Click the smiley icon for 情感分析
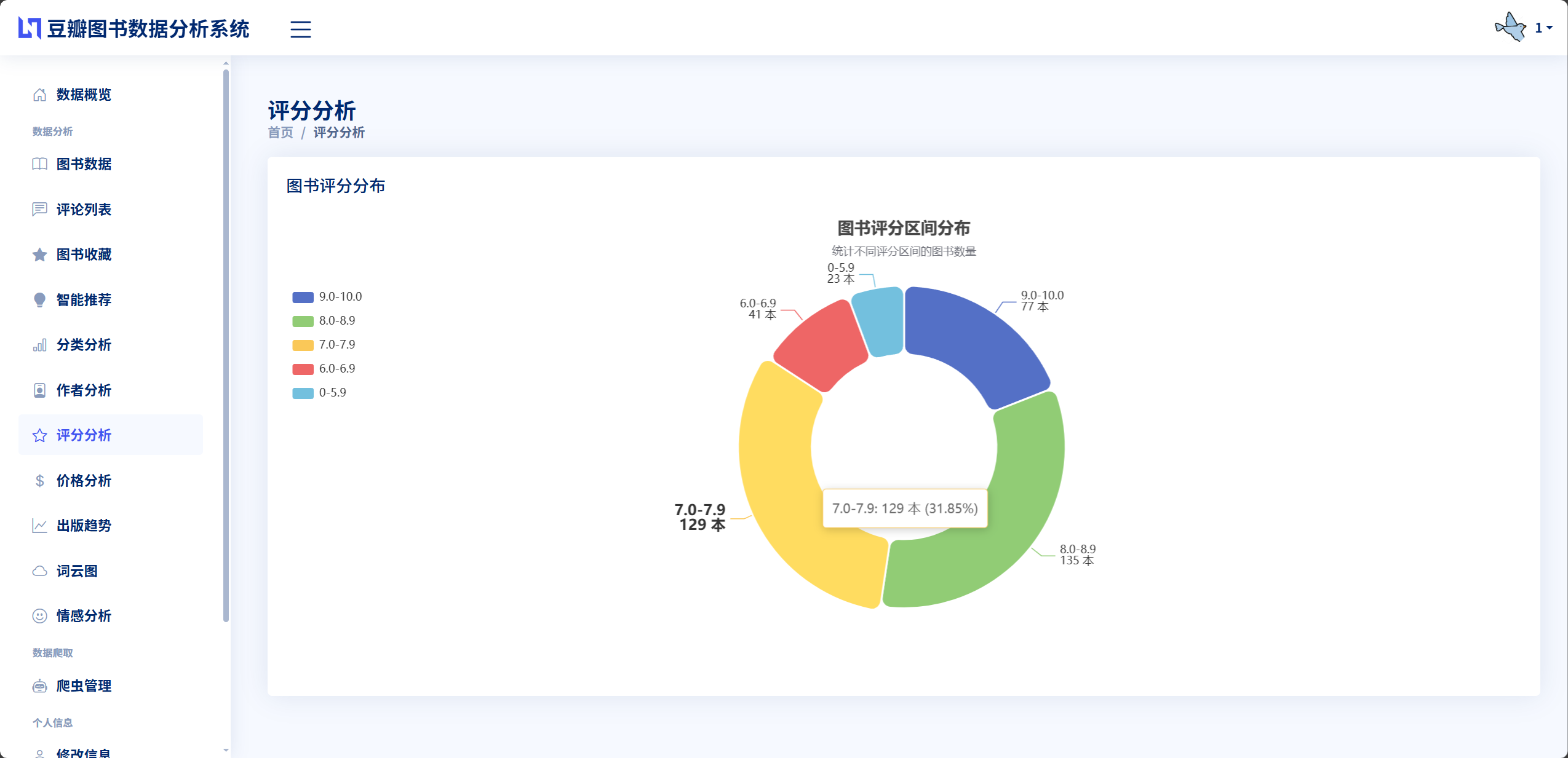 39,616
